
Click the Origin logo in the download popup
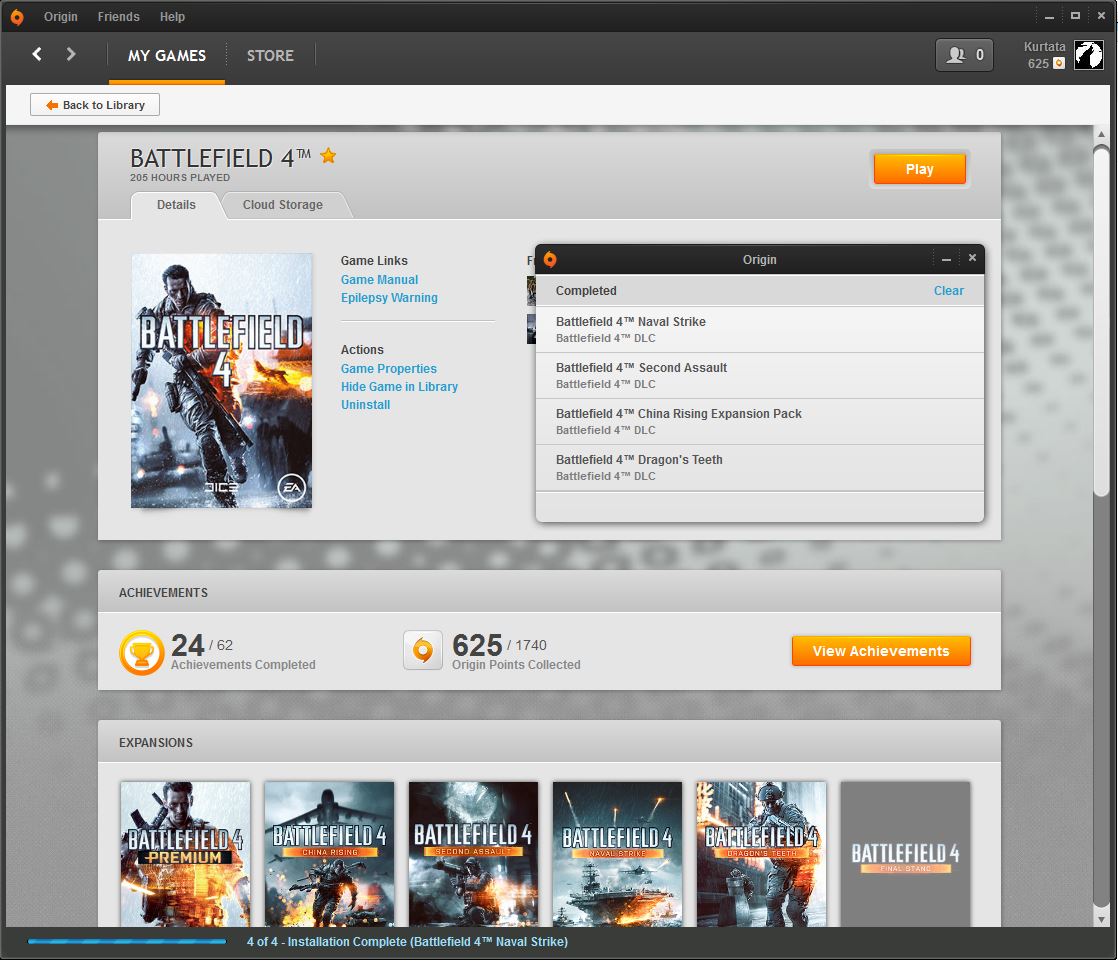550,259
